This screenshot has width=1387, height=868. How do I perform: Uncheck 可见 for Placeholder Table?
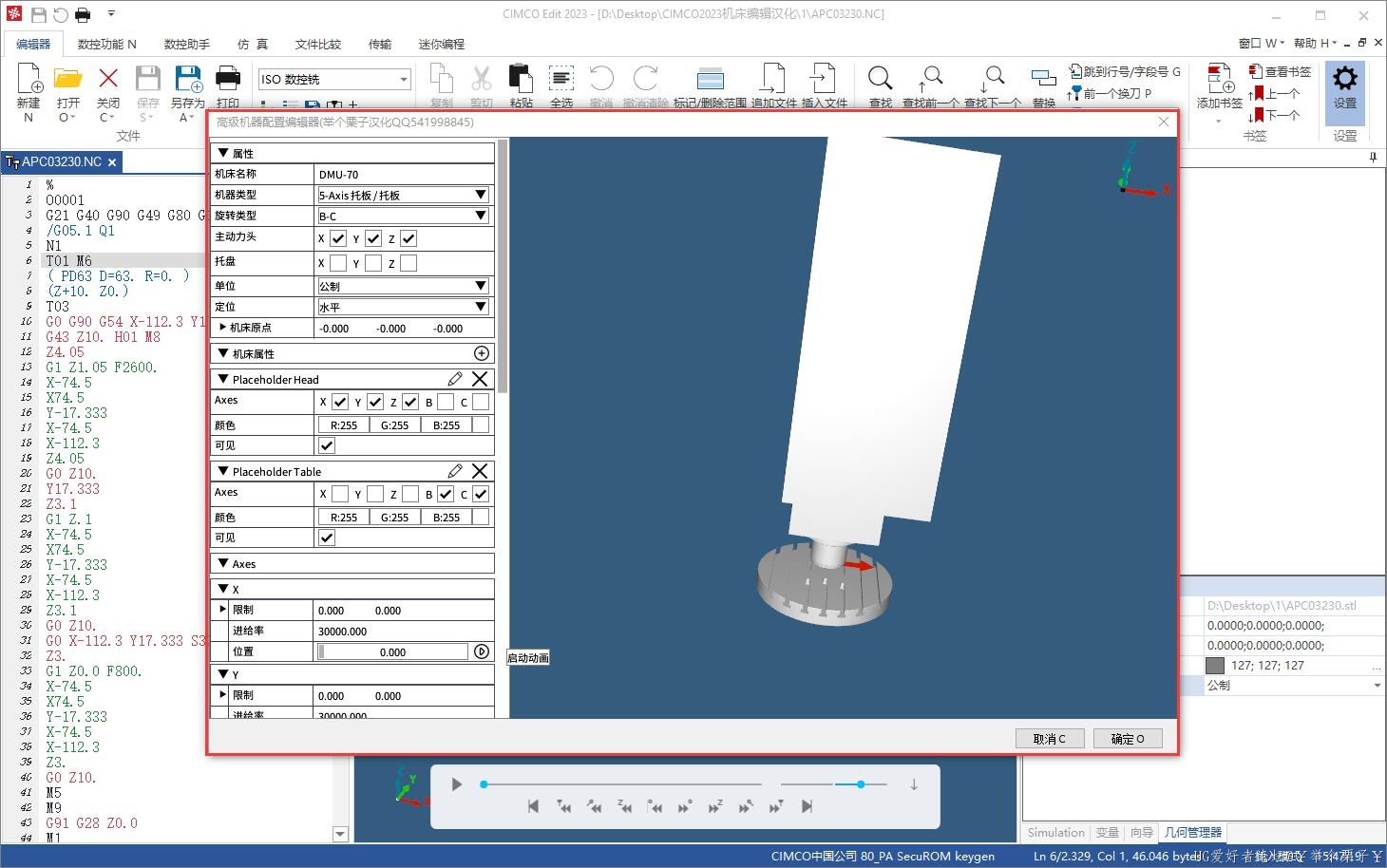tap(327, 538)
